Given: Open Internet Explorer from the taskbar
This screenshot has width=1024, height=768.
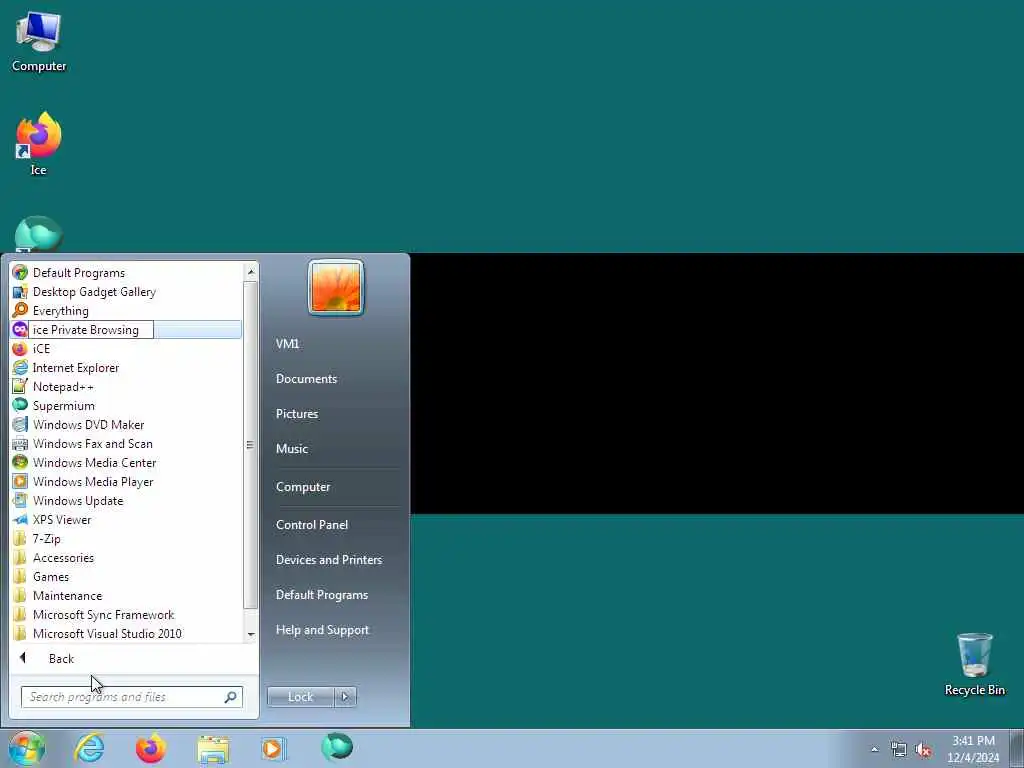Looking at the screenshot, I should (x=89, y=748).
